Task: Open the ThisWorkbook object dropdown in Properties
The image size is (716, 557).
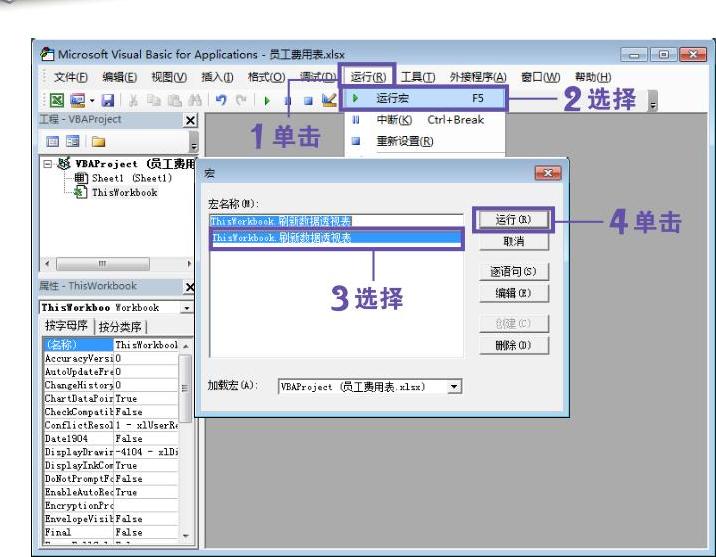Action: (186, 308)
